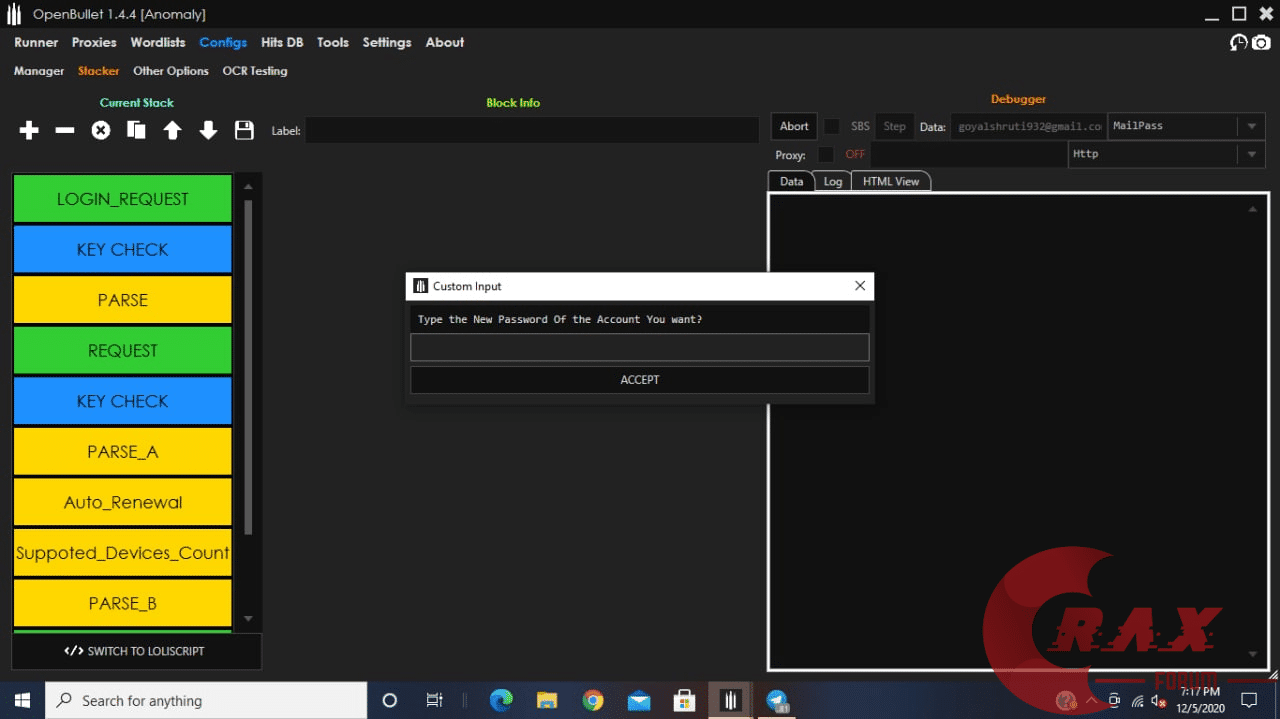Open the Wordlists menu
This screenshot has width=1280, height=719.
(158, 42)
